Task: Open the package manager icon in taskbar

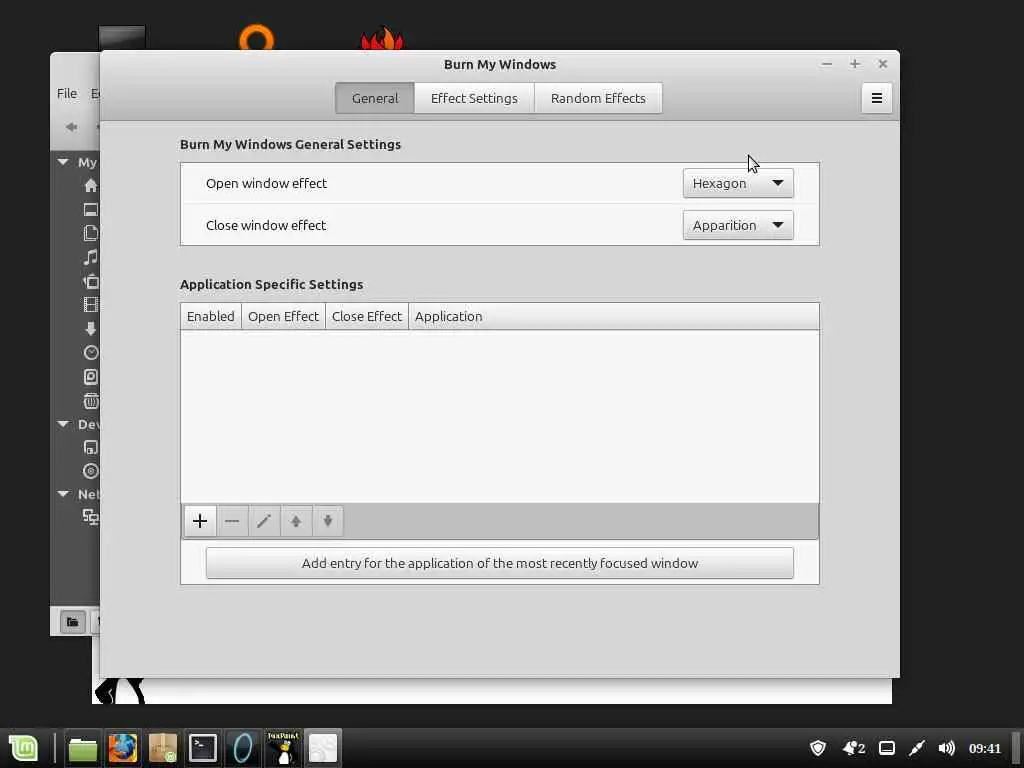Action: pos(163,748)
